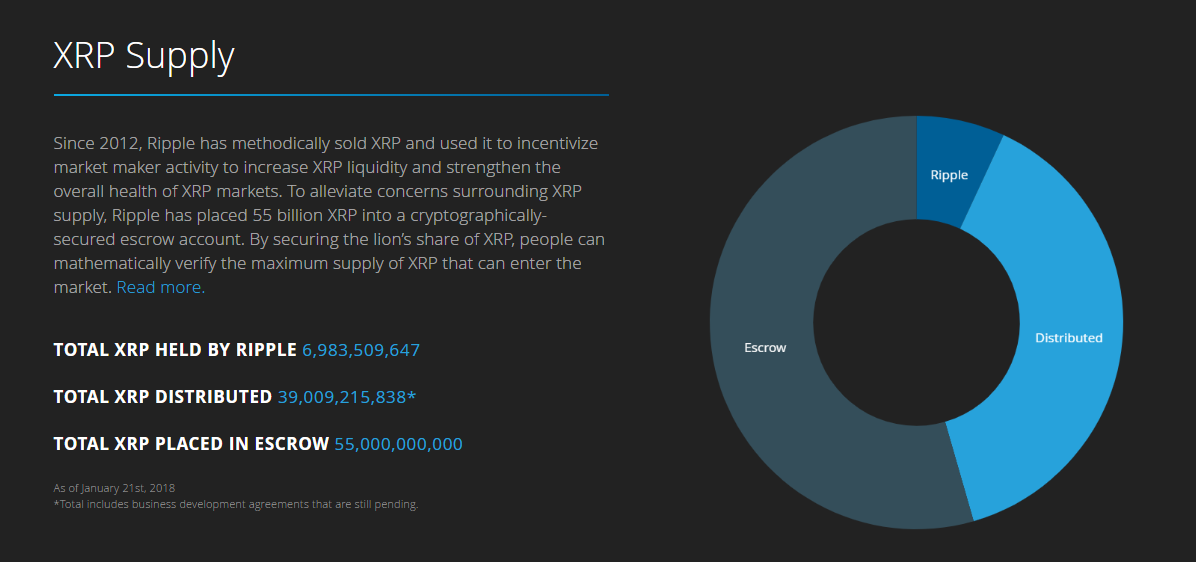Click the white Ripple text label in chart

[x=949, y=175]
